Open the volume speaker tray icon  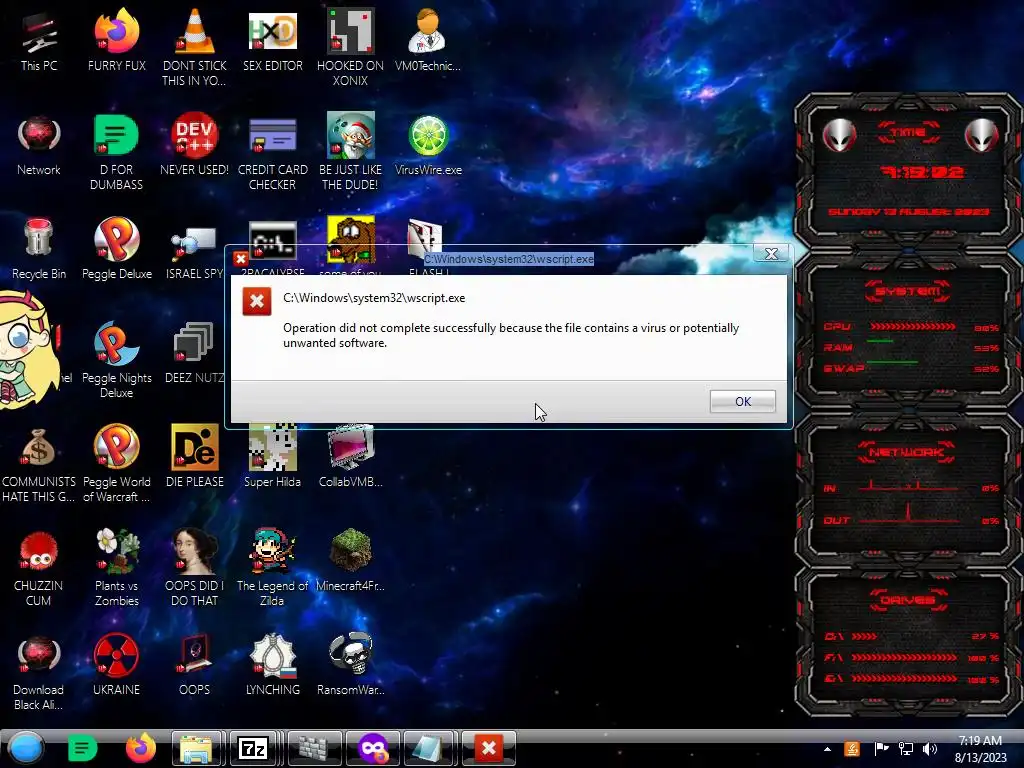pos(930,749)
